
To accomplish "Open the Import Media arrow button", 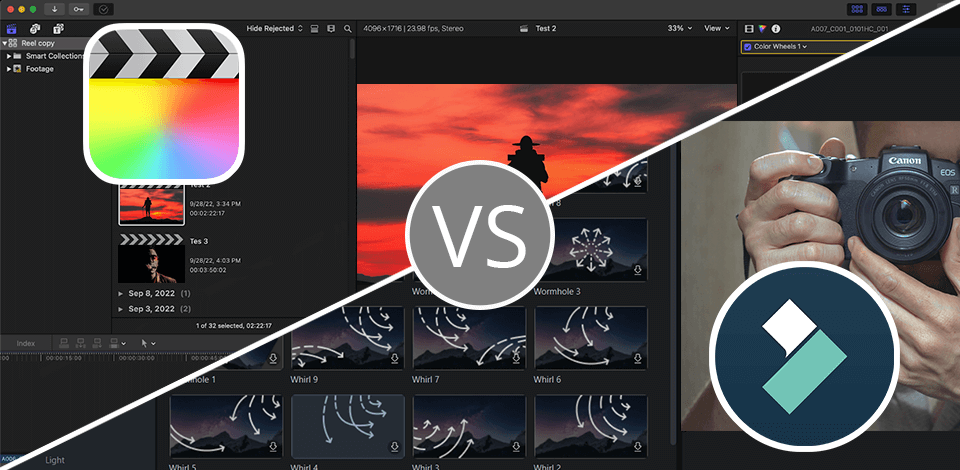I will [54, 9].
